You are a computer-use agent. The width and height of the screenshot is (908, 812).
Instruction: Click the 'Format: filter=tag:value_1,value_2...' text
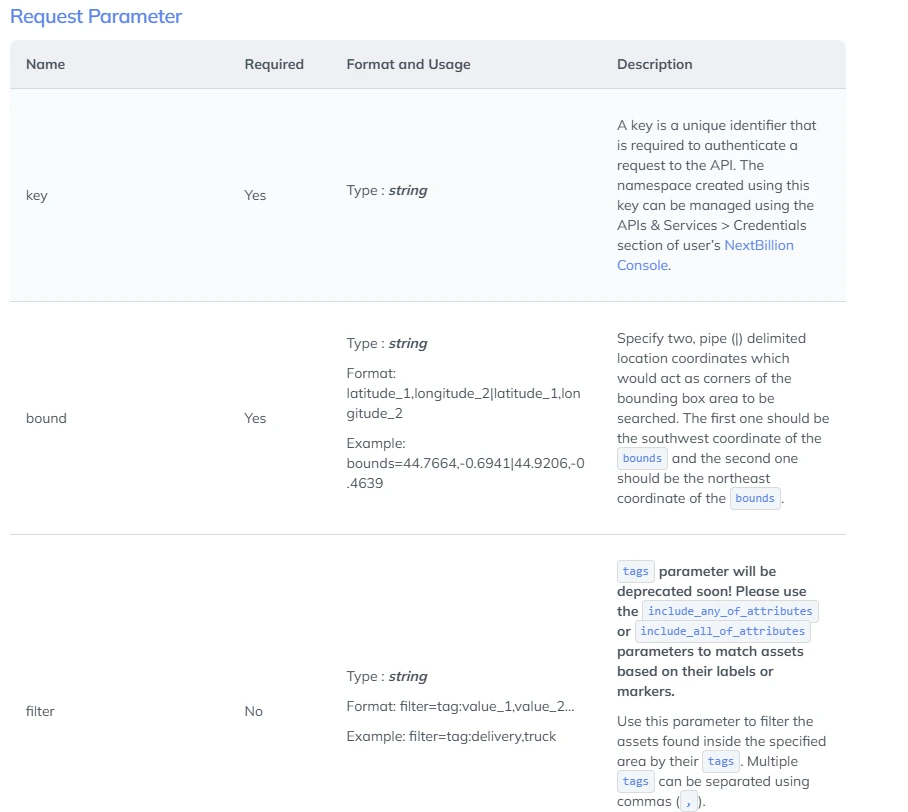[x=460, y=707]
